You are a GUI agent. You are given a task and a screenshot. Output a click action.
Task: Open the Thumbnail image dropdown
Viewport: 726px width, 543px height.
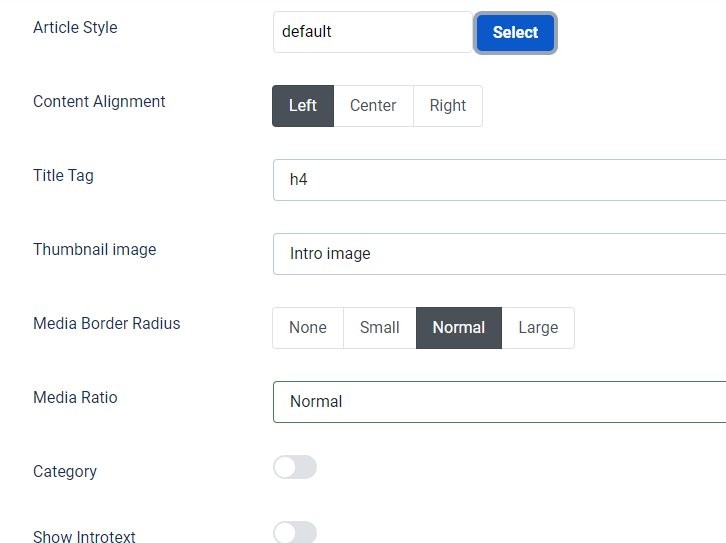pyautogui.click(x=499, y=254)
